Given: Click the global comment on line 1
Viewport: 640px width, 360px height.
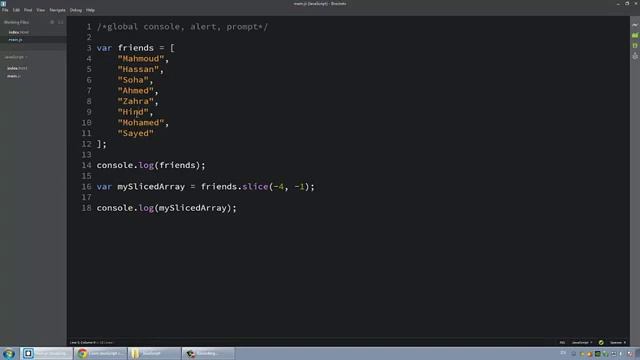Looking at the screenshot, I should [182, 27].
